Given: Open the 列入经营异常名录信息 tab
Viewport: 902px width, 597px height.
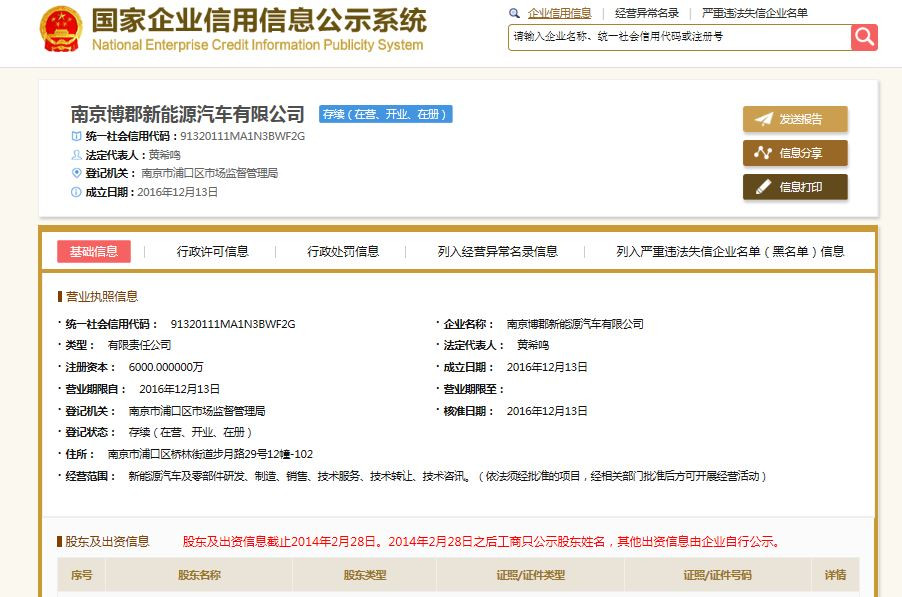Looking at the screenshot, I should tap(498, 251).
